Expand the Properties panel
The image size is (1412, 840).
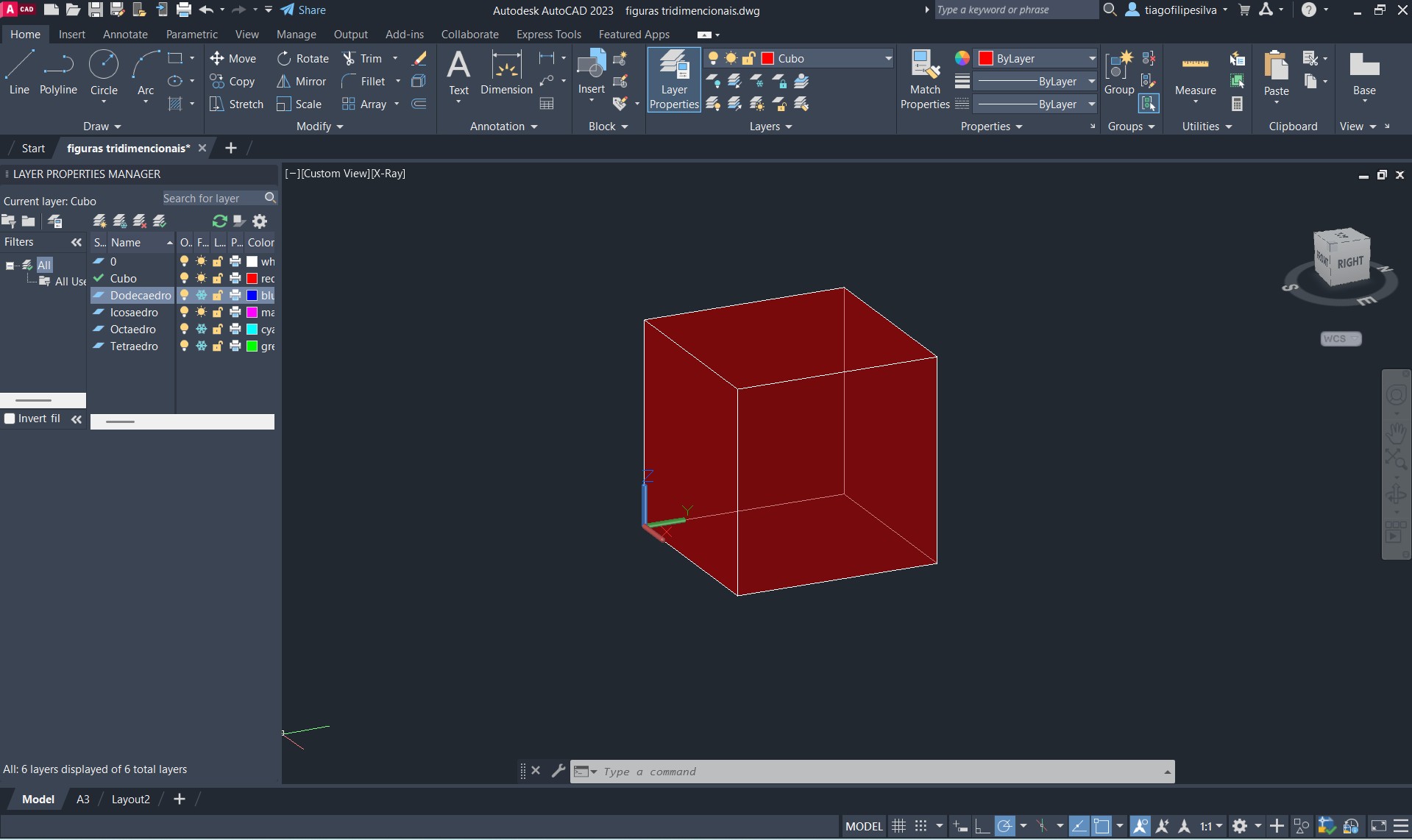coord(991,127)
